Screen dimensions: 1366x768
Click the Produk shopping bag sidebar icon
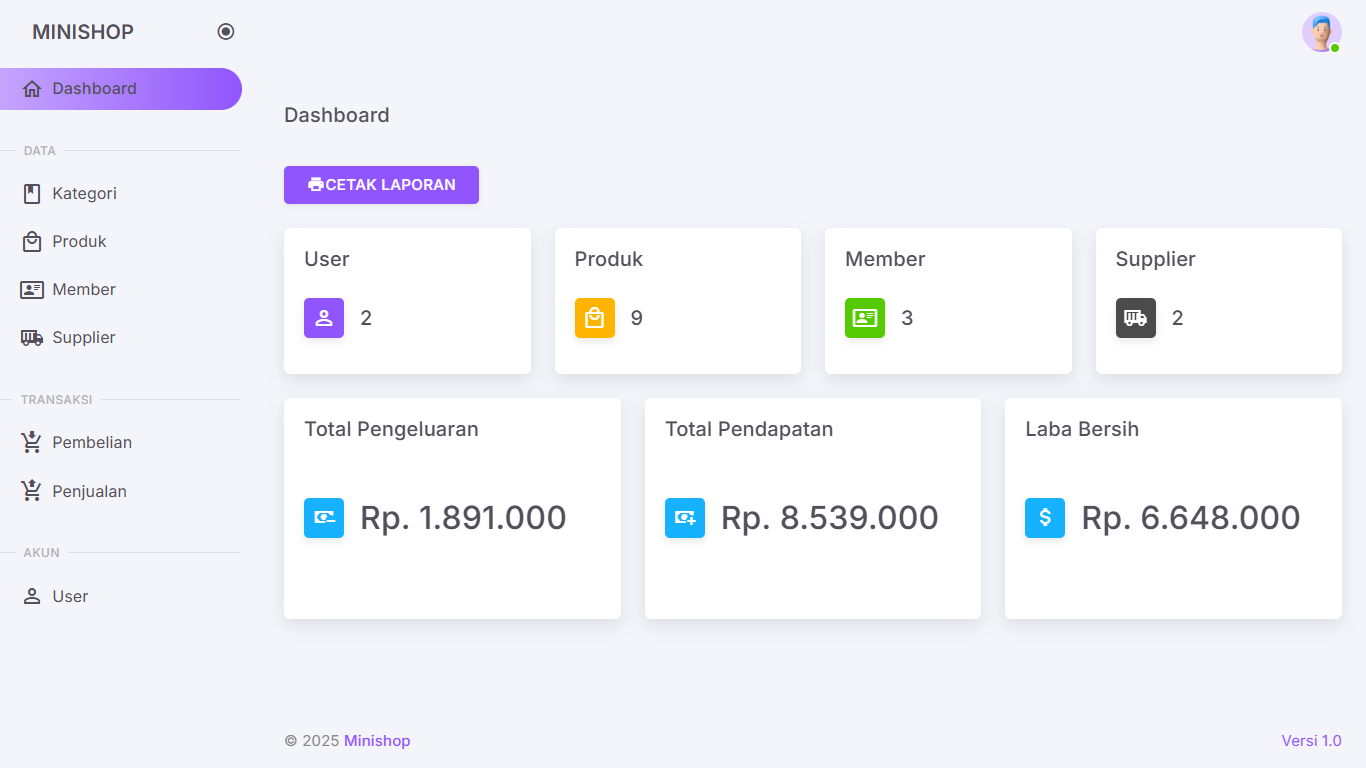point(32,242)
